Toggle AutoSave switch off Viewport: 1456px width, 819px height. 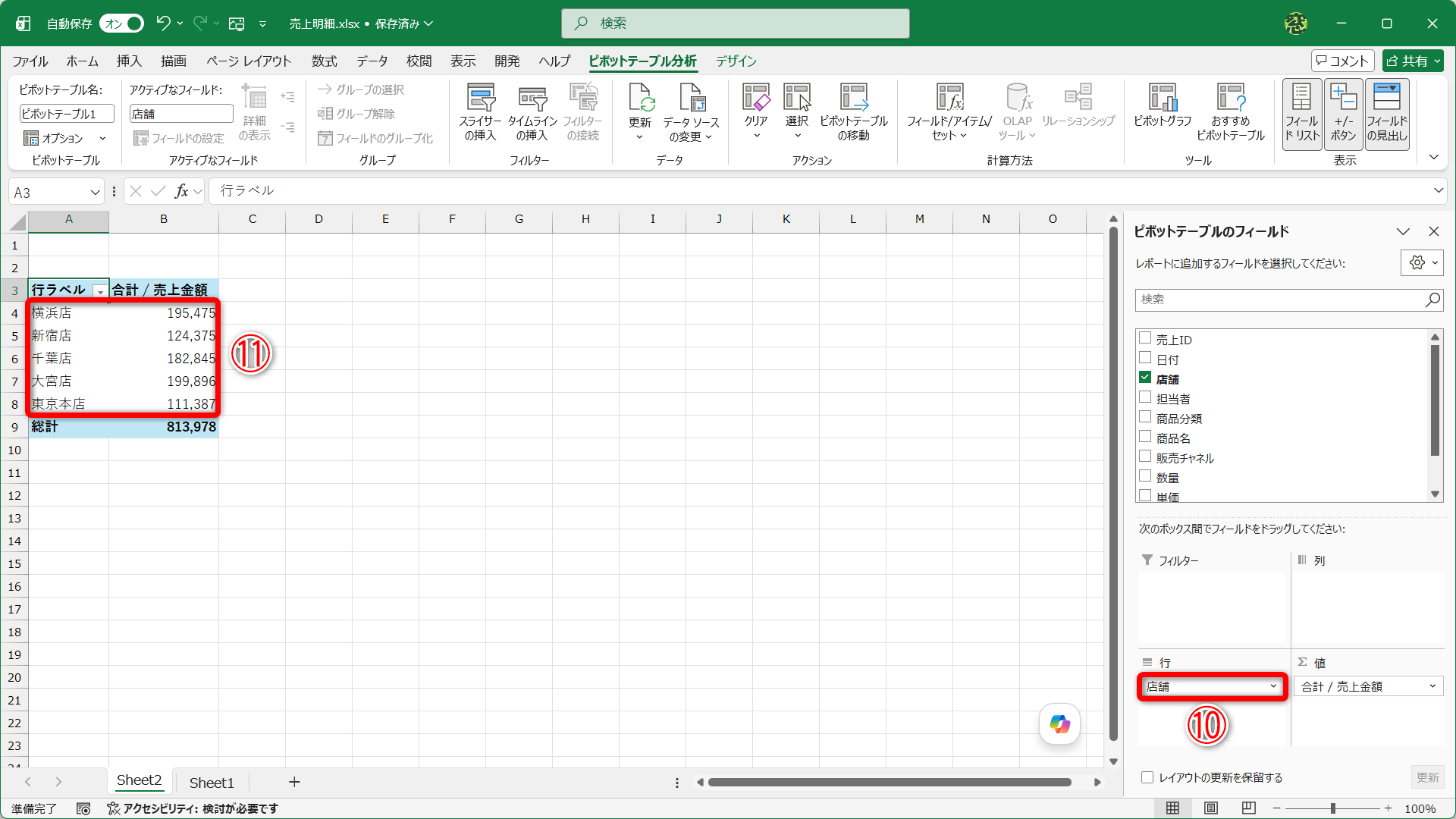tap(121, 24)
